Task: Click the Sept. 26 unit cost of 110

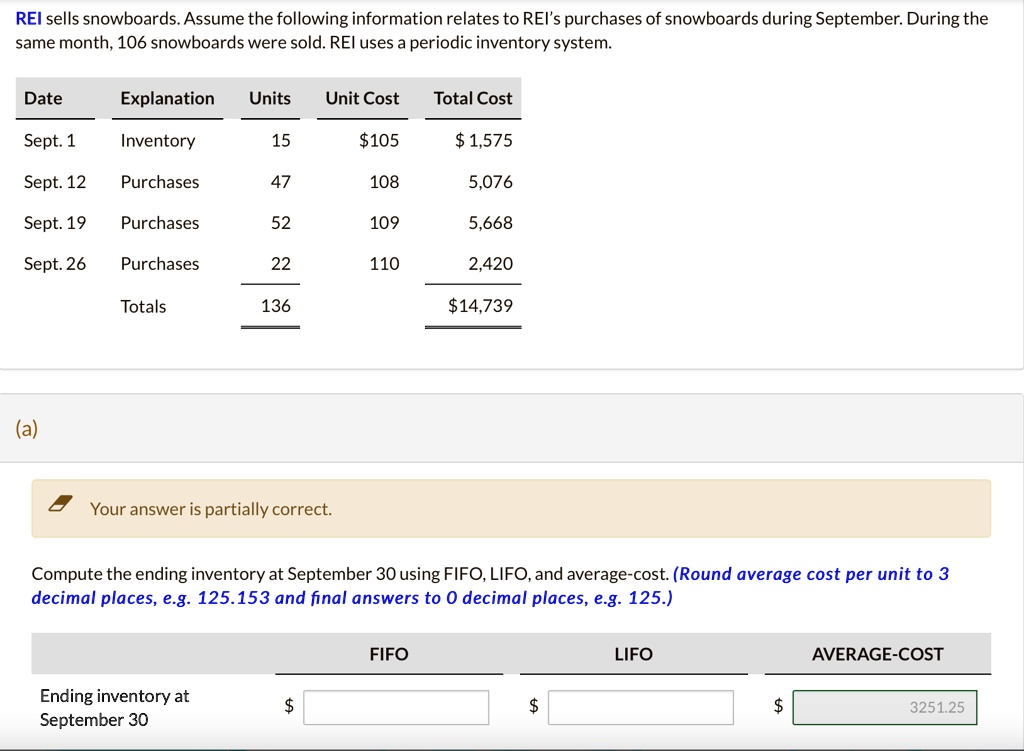Action: tap(384, 264)
